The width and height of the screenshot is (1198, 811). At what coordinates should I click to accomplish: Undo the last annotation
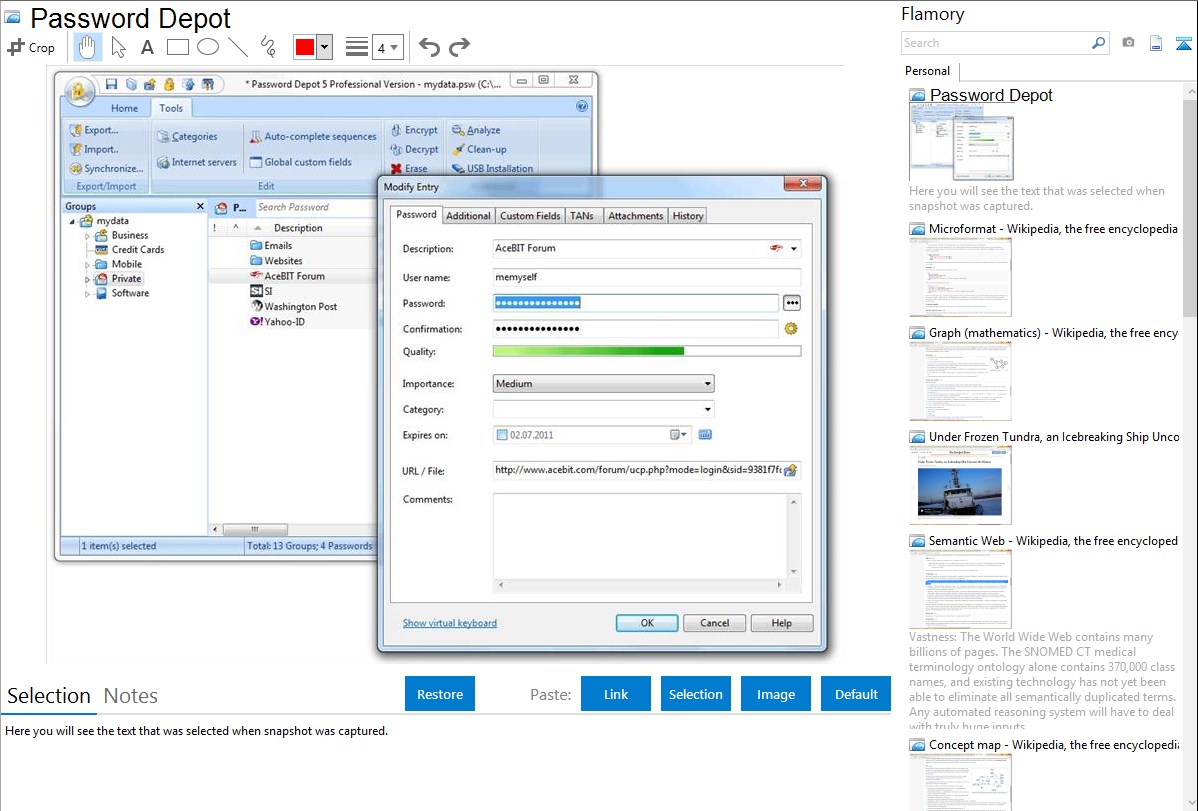[429, 47]
